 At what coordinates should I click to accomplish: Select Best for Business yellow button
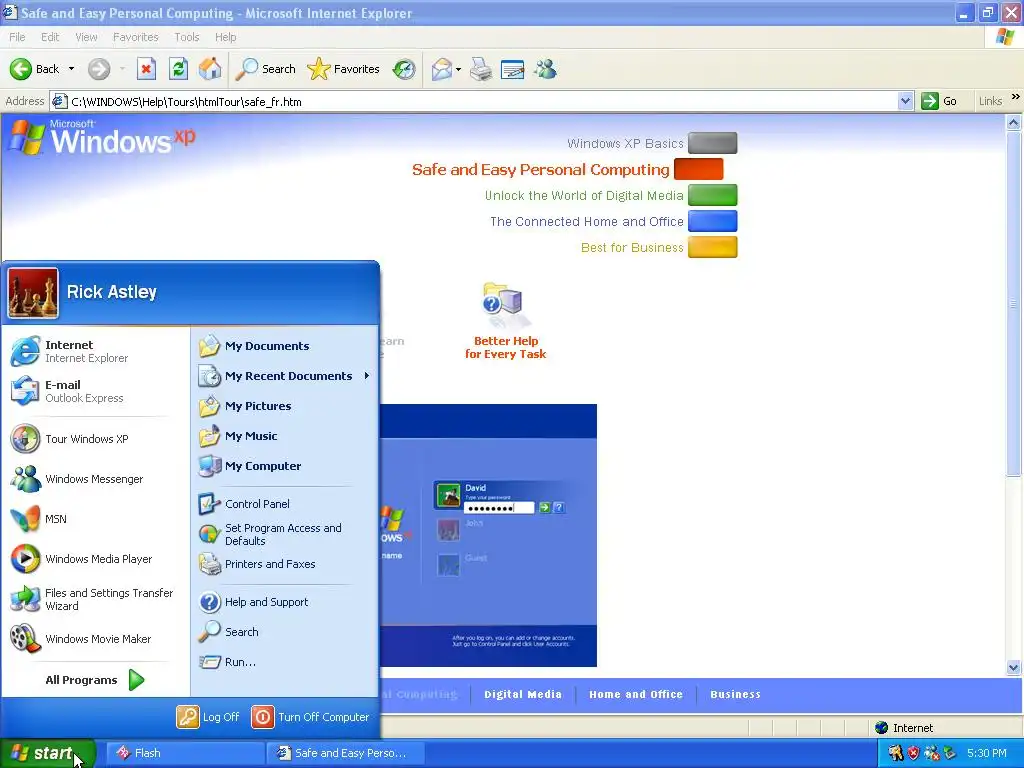tap(712, 248)
